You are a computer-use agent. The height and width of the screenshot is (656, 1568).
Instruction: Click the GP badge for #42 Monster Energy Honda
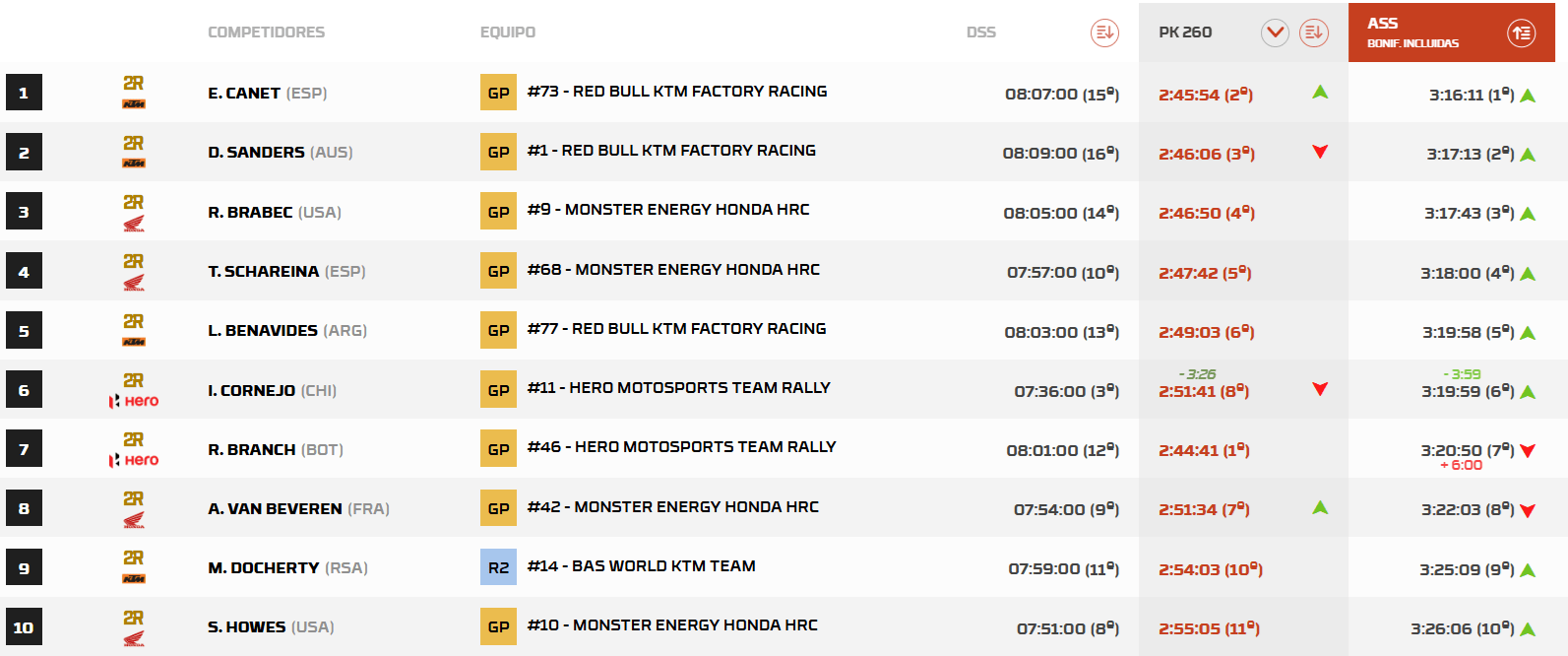(x=498, y=508)
